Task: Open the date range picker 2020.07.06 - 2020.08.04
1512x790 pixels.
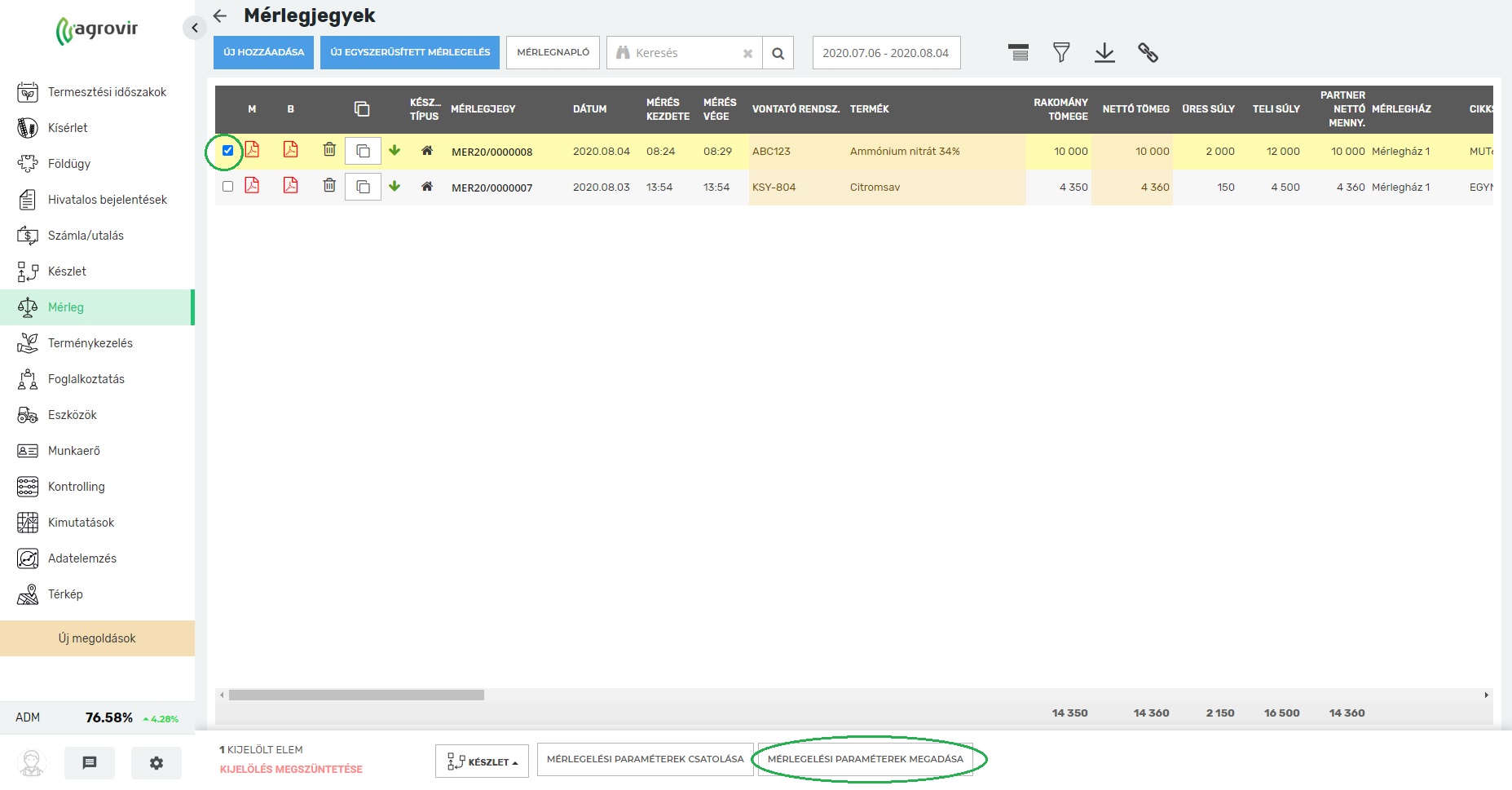Action: click(x=886, y=53)
